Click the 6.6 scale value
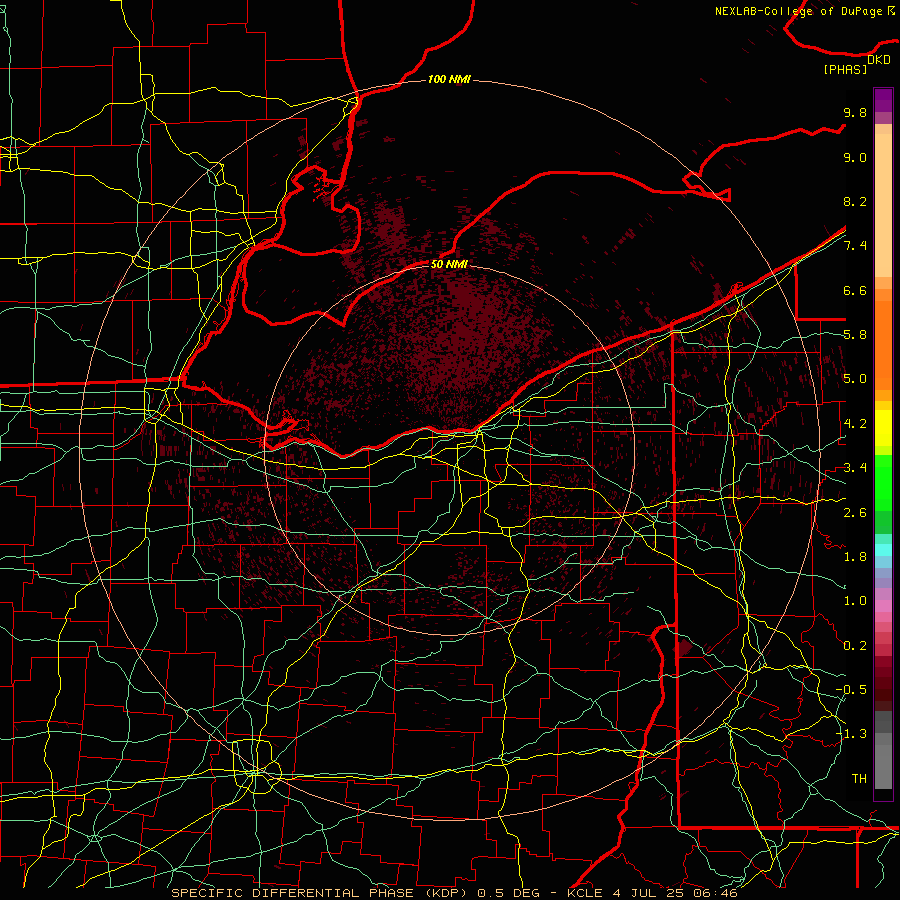This screenshot has height=900, width=900. [855, 290]
